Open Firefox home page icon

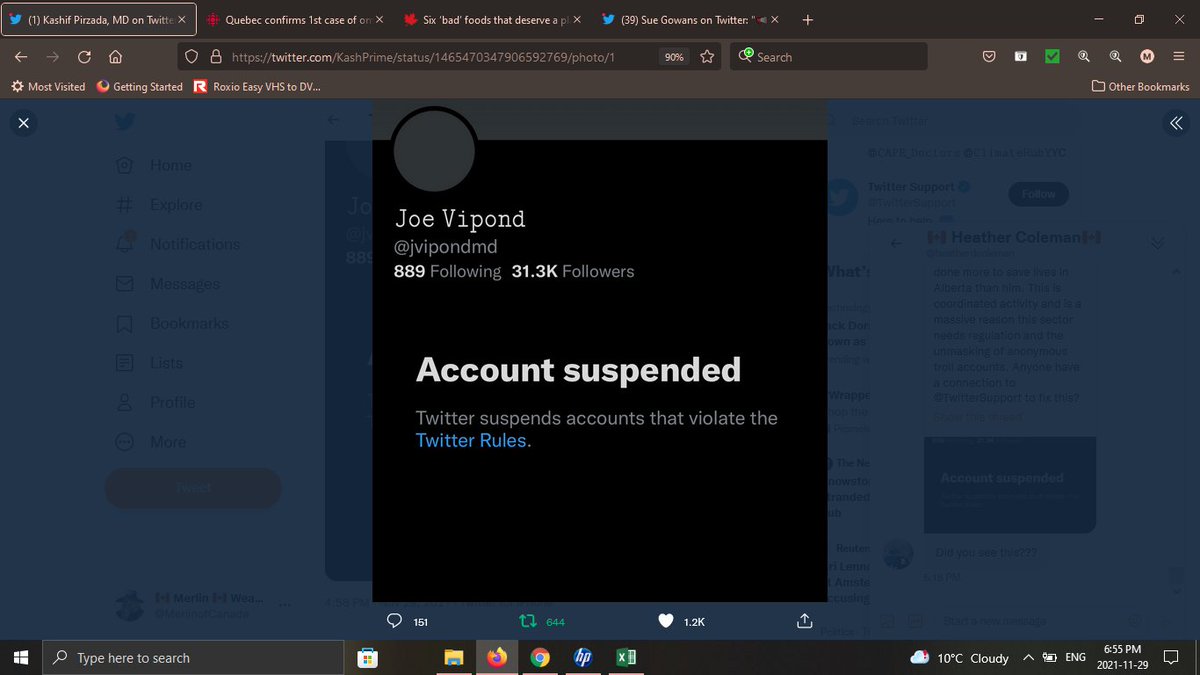click(x=115, y=57)
